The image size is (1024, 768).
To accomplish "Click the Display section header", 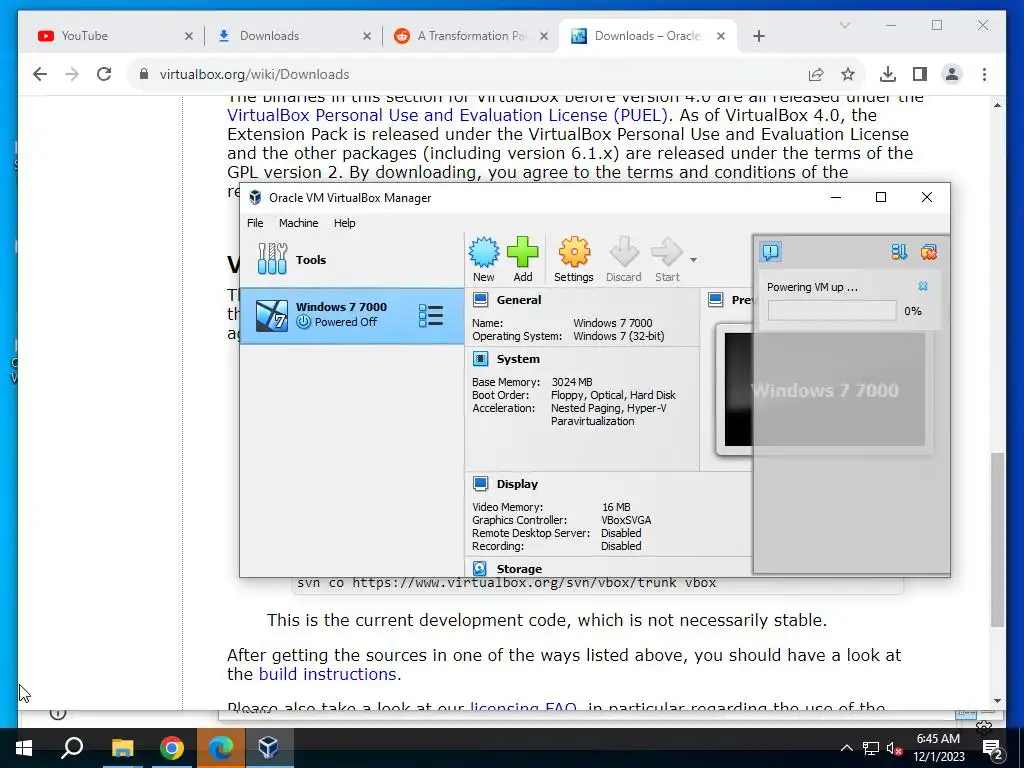I will pyautogui.click(x=517, y=484).
